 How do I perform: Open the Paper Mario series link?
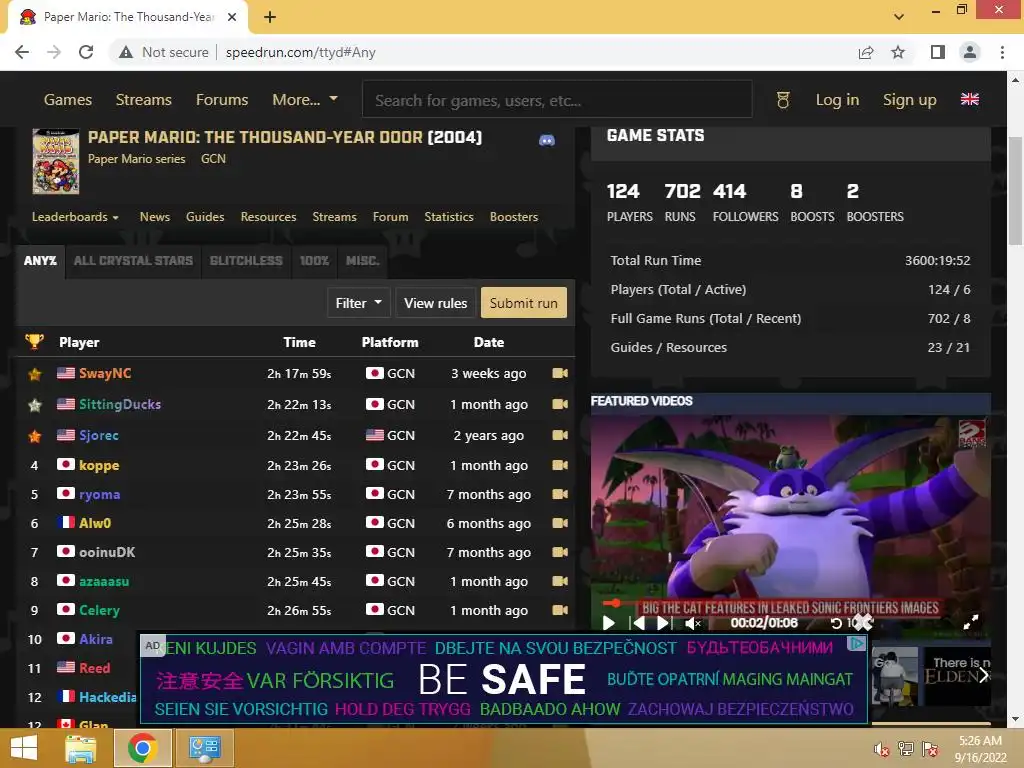(x=136, y=159)
